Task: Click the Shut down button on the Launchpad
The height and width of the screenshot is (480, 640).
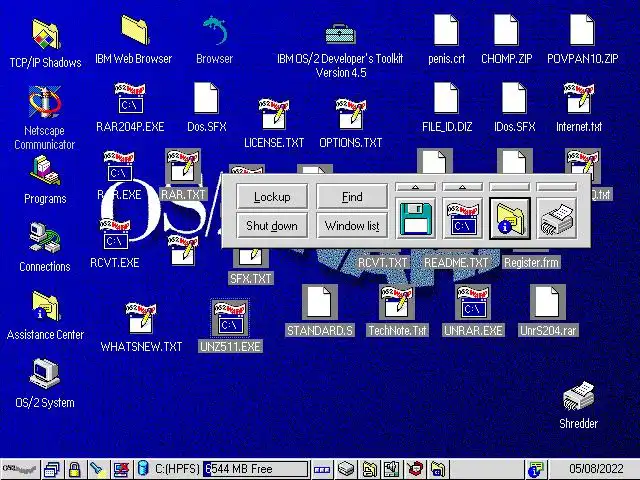Action: pos(272,225)
